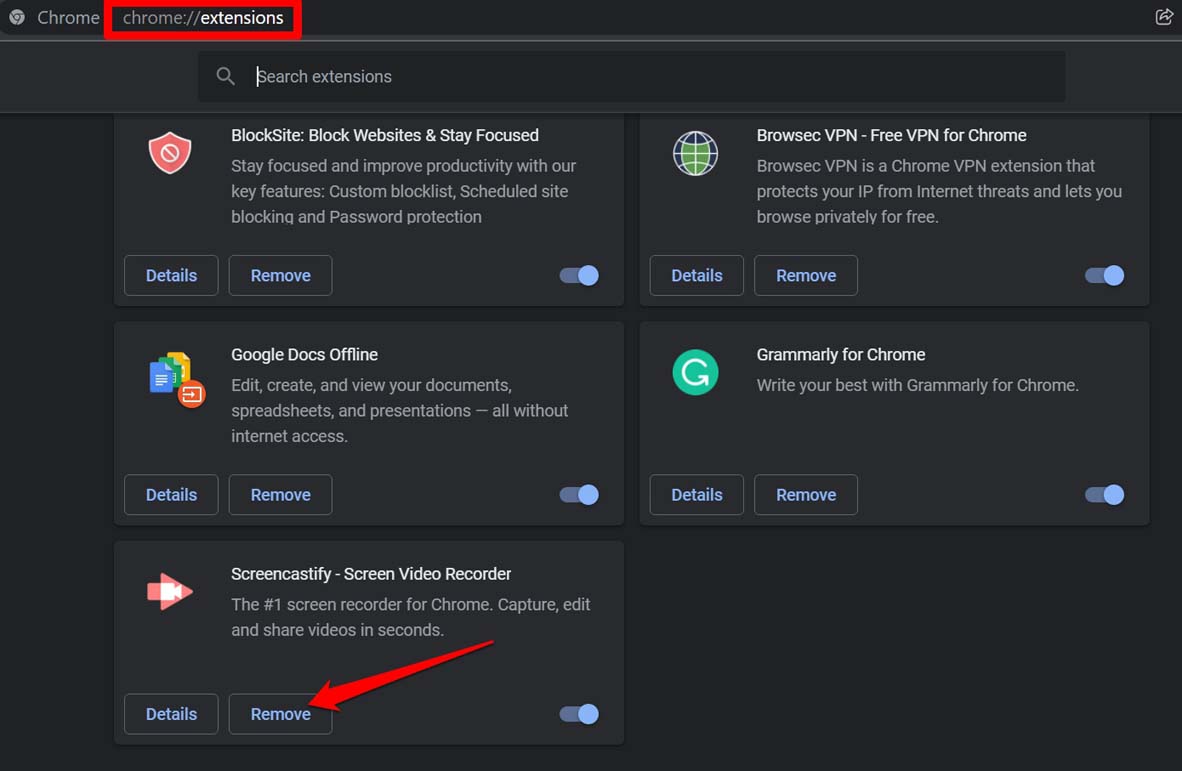
Task: Select the chrome://extensions address bar
Action: (x=202, y=17)
